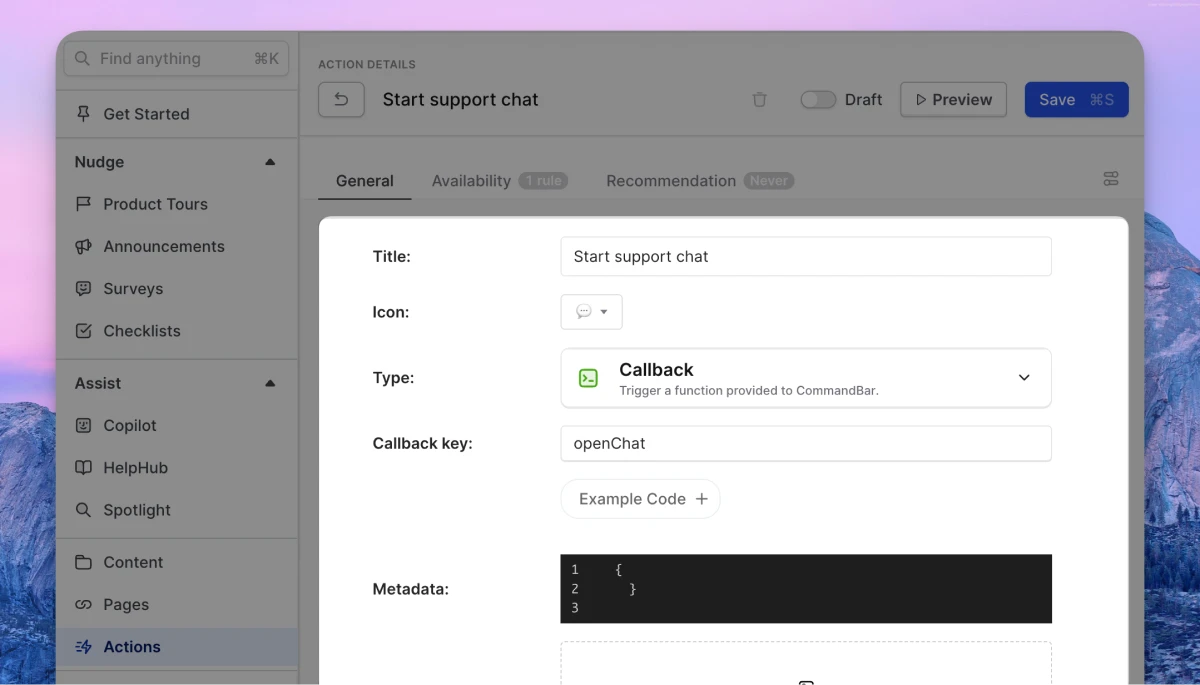Switch to the General tab

(365, 181)
